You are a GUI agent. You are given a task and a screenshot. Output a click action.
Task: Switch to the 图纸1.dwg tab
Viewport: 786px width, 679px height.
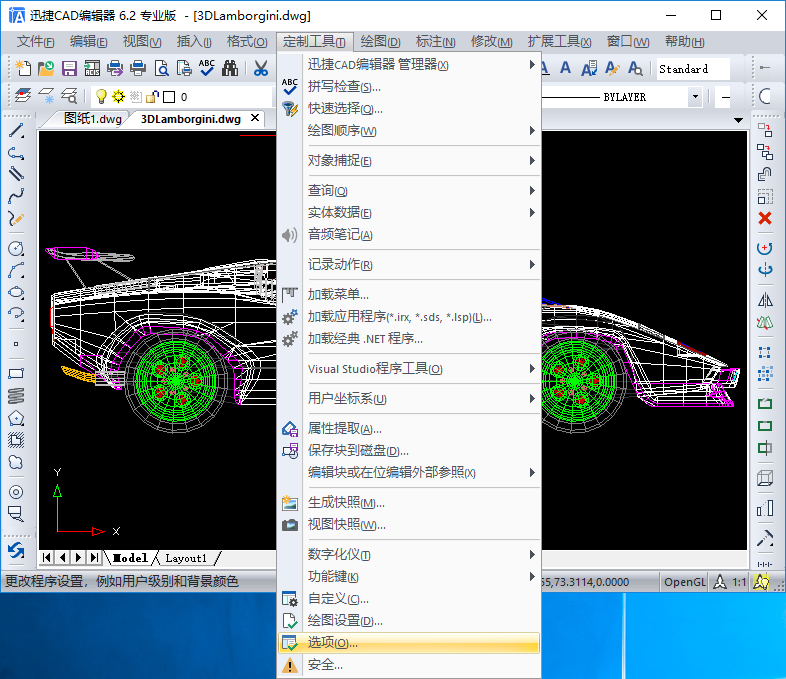pyautogui.click(x=93, y=119)
